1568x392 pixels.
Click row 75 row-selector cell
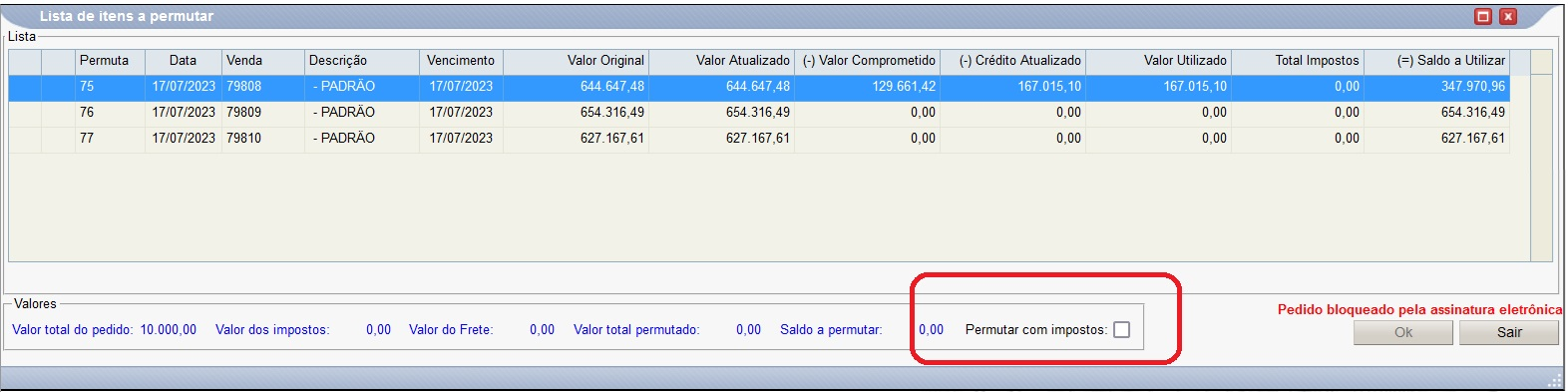point(25,87)
